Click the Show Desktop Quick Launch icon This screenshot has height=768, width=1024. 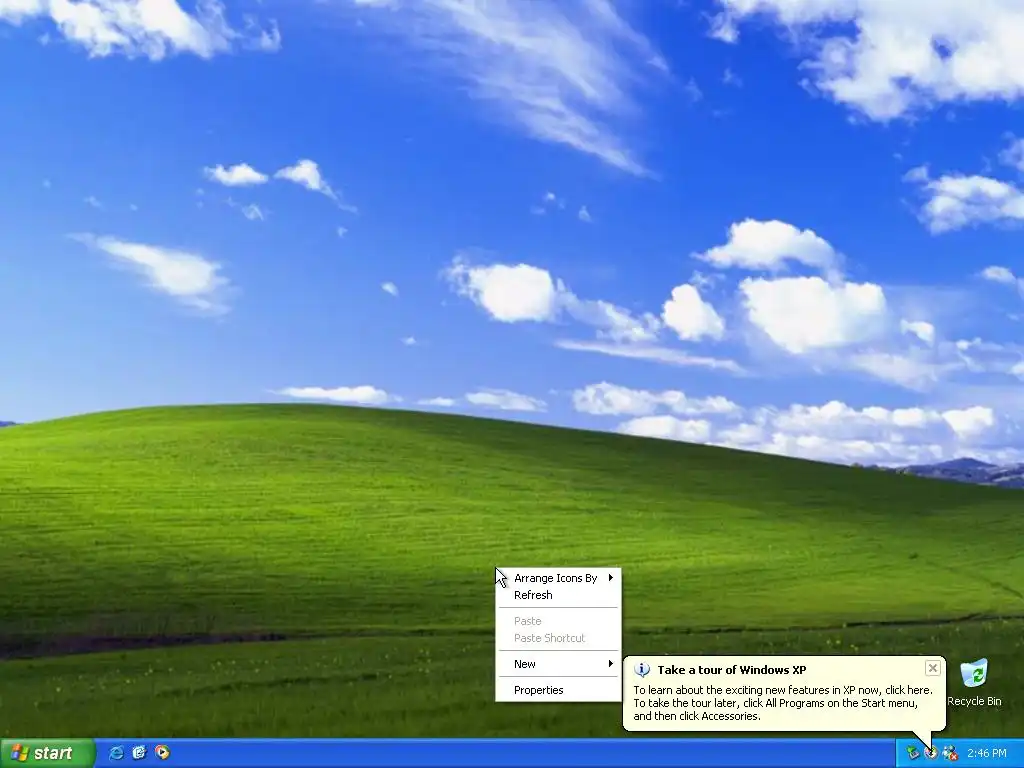coord(139,753)
